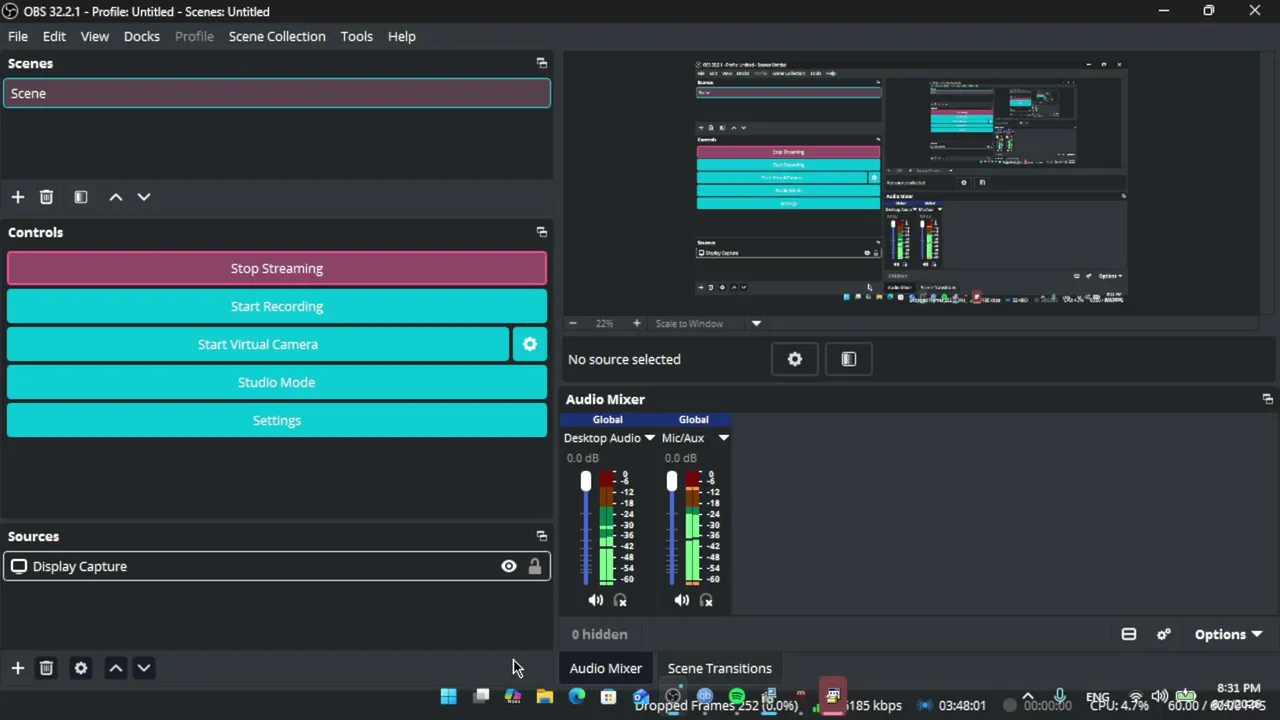Expand the Desktop Audio channel dropdown arrow
This screenshot has height=720, width=1280.
tap(650, 438)
